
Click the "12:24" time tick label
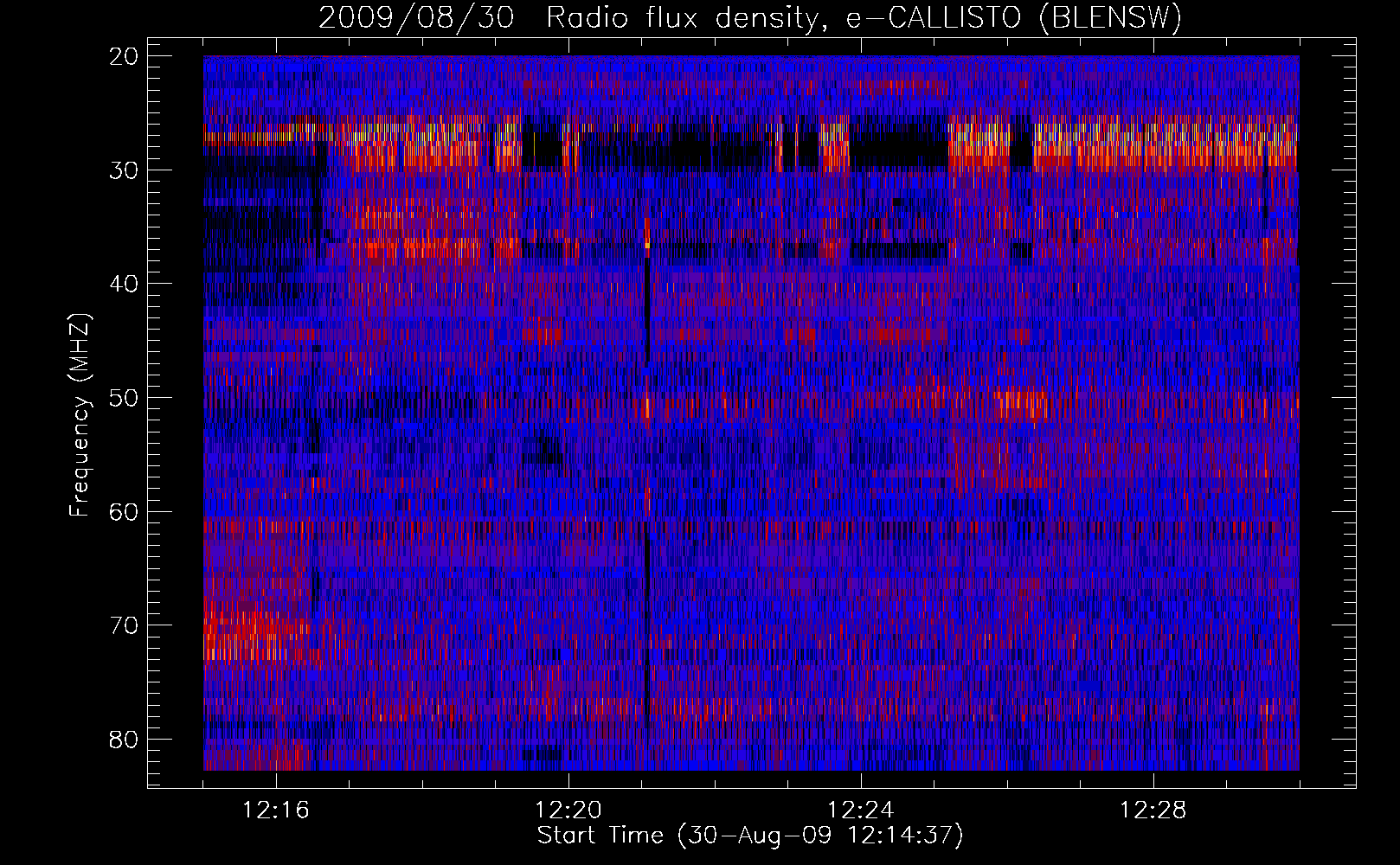coord(861,811)
